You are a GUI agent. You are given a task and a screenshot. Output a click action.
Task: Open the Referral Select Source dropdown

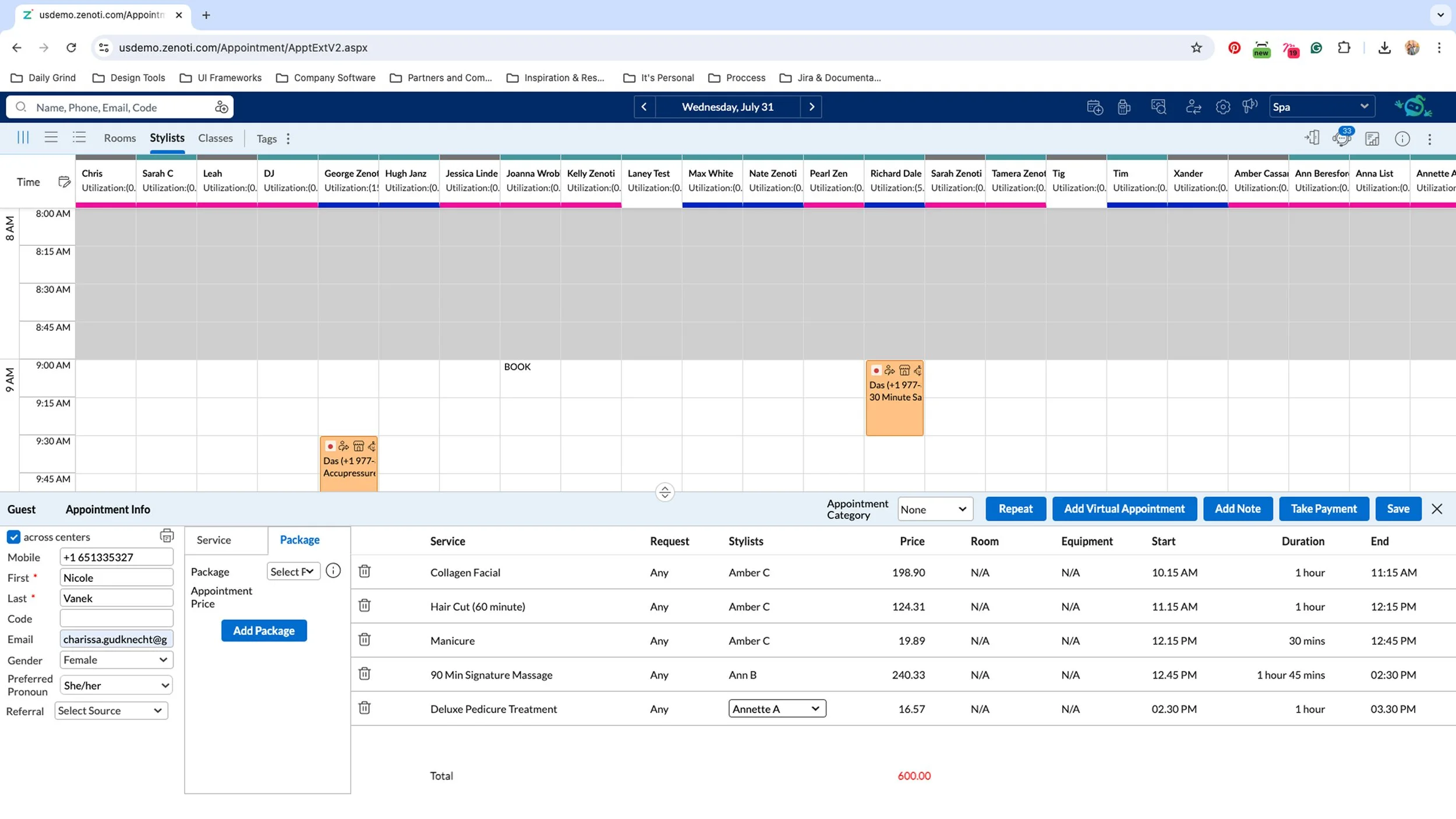tap(111, 711)
